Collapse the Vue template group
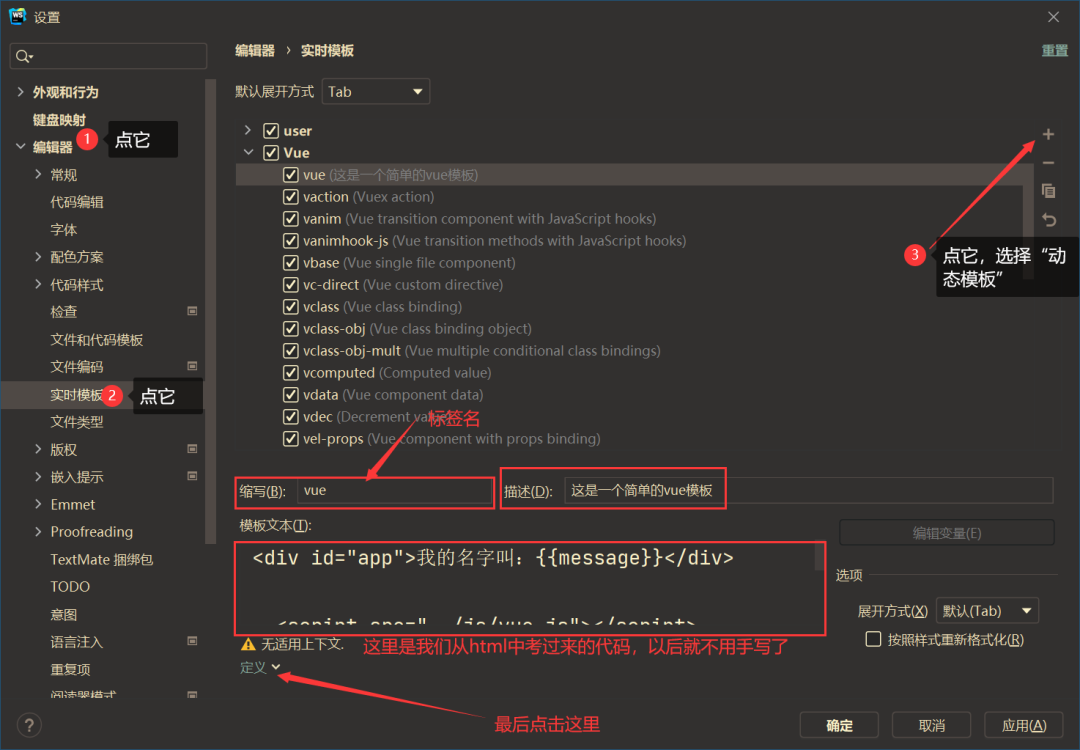 point(249,152)
